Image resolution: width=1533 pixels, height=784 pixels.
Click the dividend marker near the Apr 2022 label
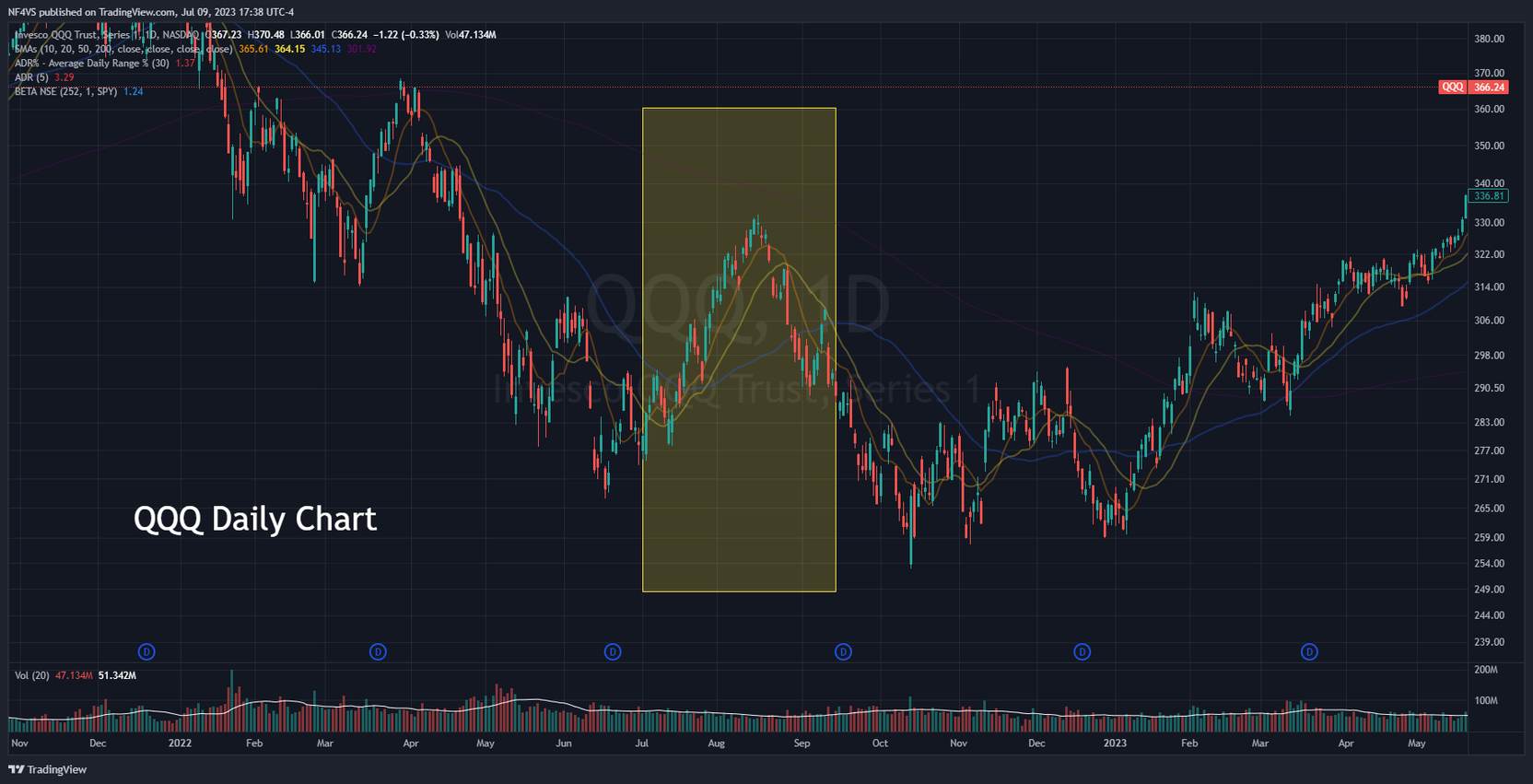(x=378, y=651)
